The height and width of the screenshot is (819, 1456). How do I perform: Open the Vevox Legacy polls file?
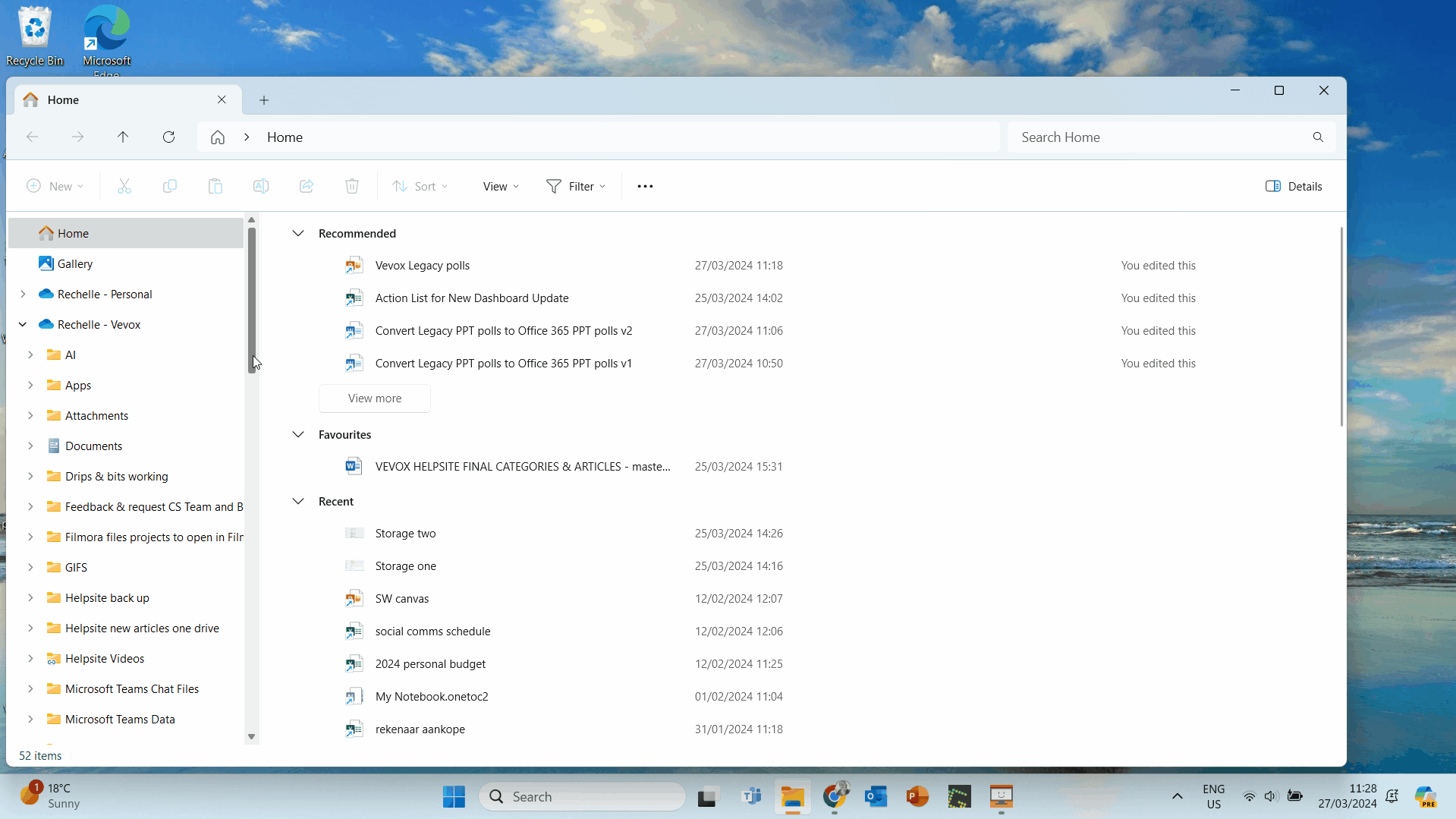422,266
